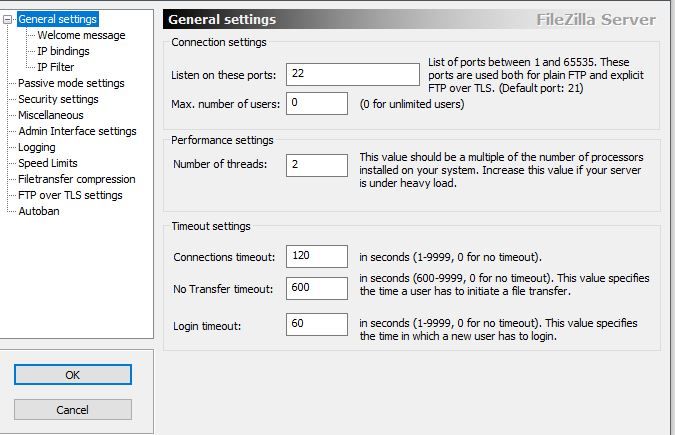Go to FTP over TLS settings
675x435 pixels.
click(x=70, y=195)
